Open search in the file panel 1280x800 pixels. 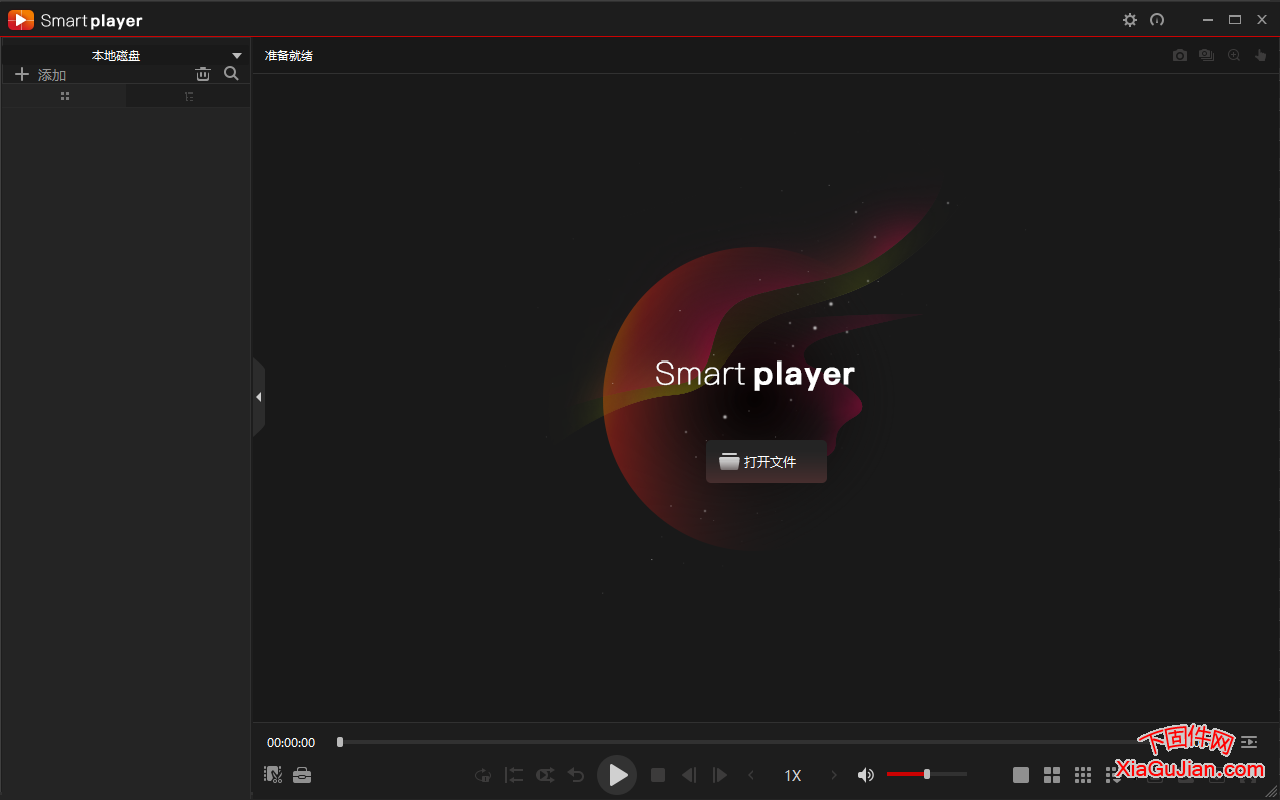click(231, 74)
